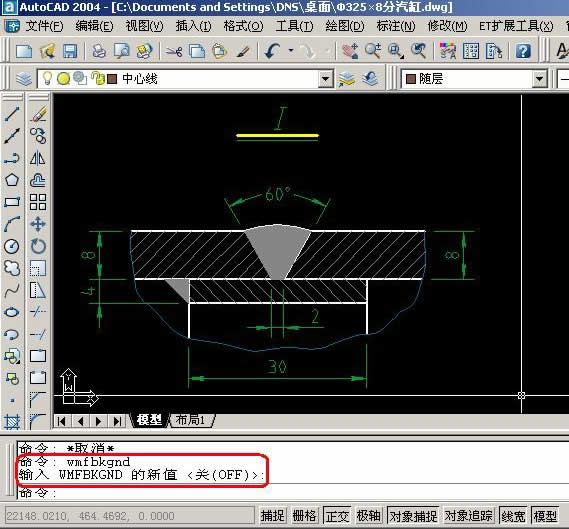Expand the 随层 color dropdown
The height and width of the screenshot is (529, 569).
(x=539, y=79)
